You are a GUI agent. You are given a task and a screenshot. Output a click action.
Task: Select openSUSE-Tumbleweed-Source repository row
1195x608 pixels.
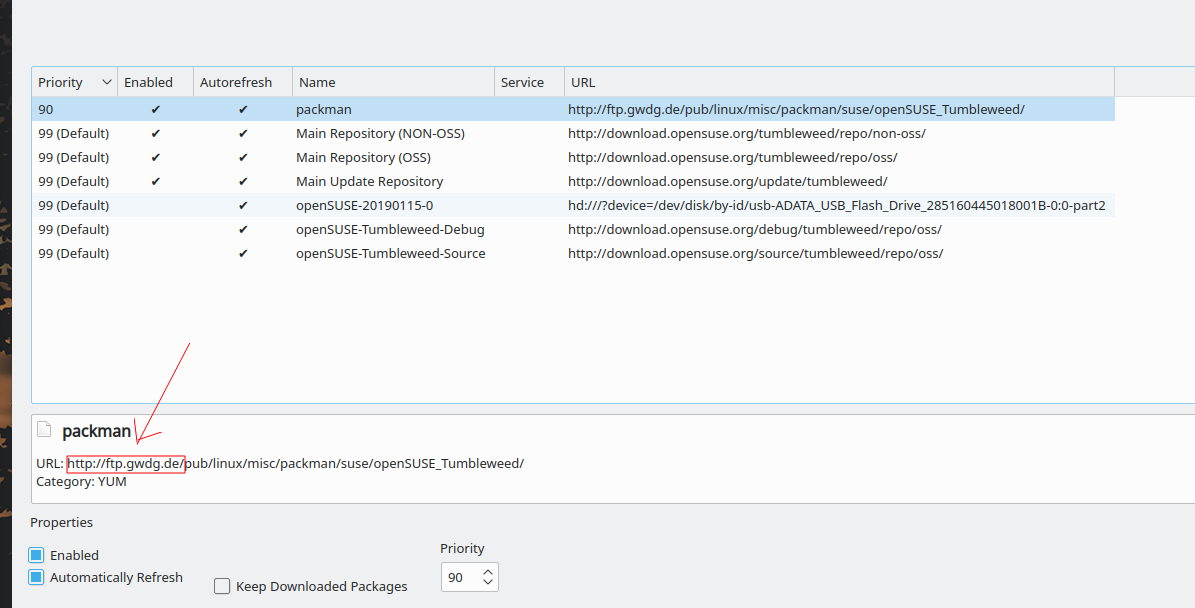[573, 253]
